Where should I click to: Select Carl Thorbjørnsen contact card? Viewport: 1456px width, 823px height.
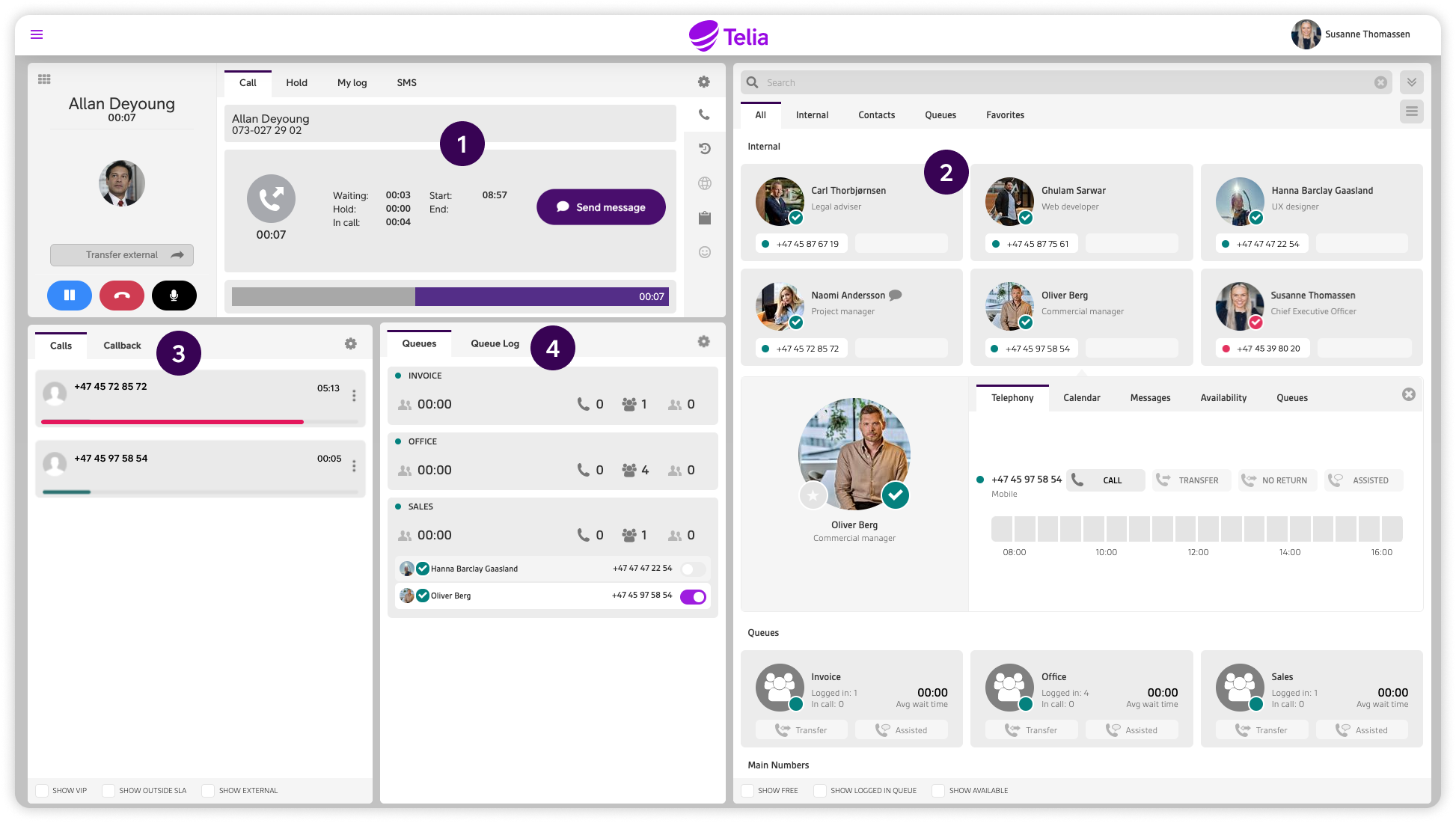pyautogui.click(x=851, y=212)
